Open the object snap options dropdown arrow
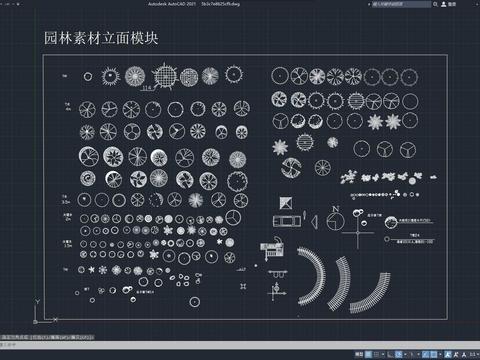This screenshot has width=480, height=360. click(440, 354)
